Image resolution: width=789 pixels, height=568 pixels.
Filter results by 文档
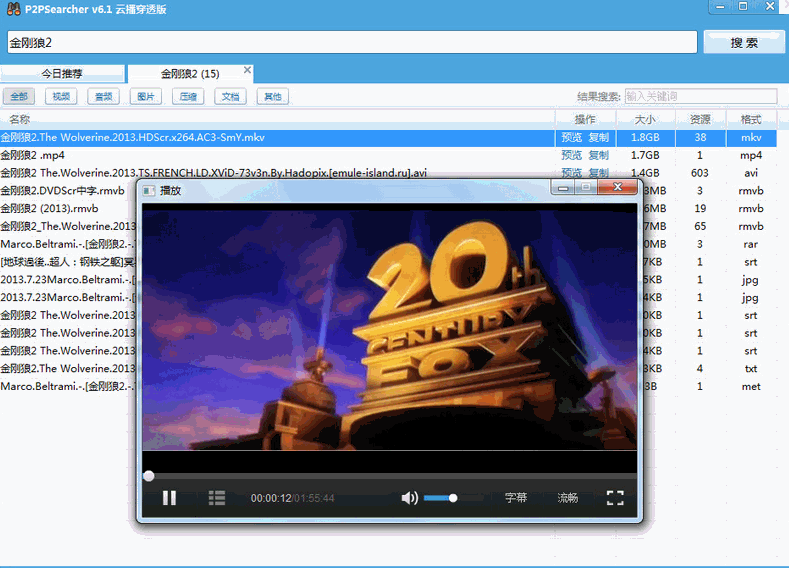tap(230, 96)
